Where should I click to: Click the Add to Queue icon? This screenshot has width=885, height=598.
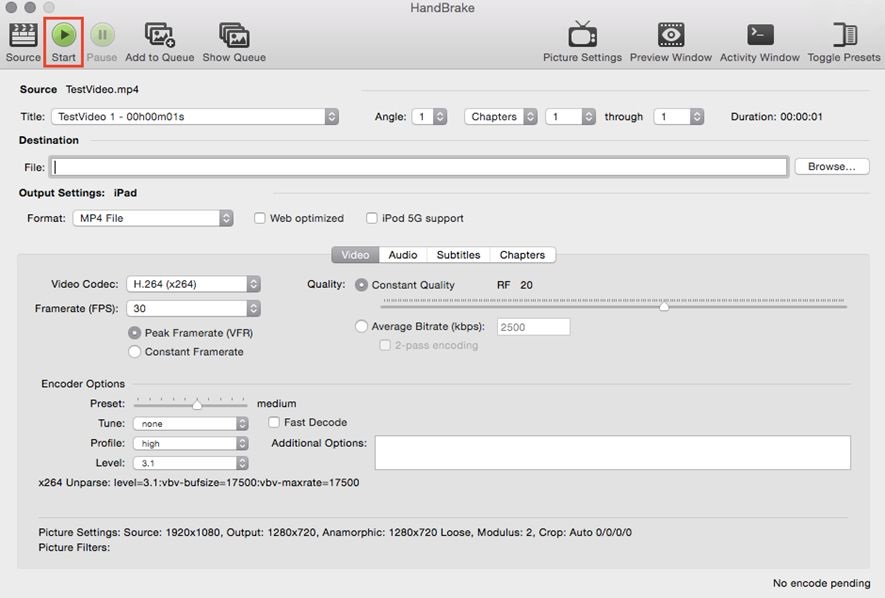point(160,35)
